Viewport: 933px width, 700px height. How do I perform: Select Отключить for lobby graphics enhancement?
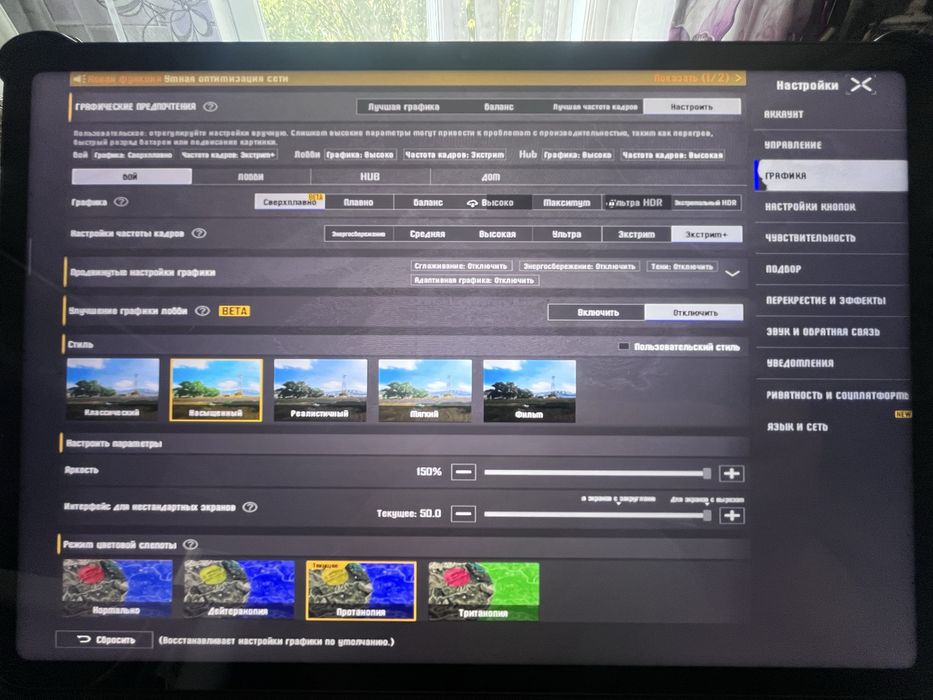tap(694, 312)
